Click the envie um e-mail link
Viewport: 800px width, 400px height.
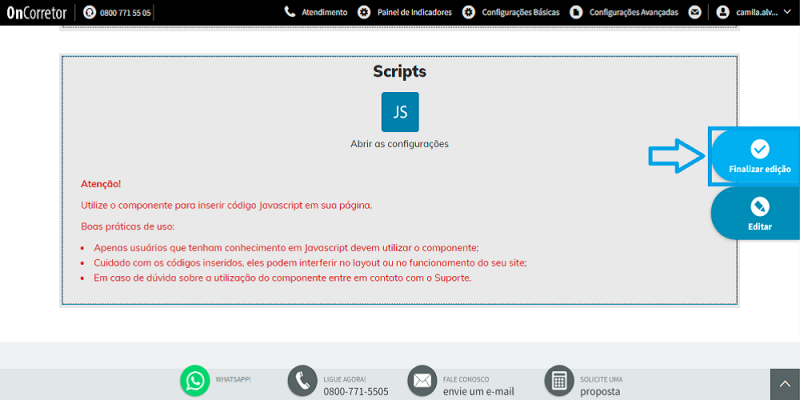pos(479,392)
